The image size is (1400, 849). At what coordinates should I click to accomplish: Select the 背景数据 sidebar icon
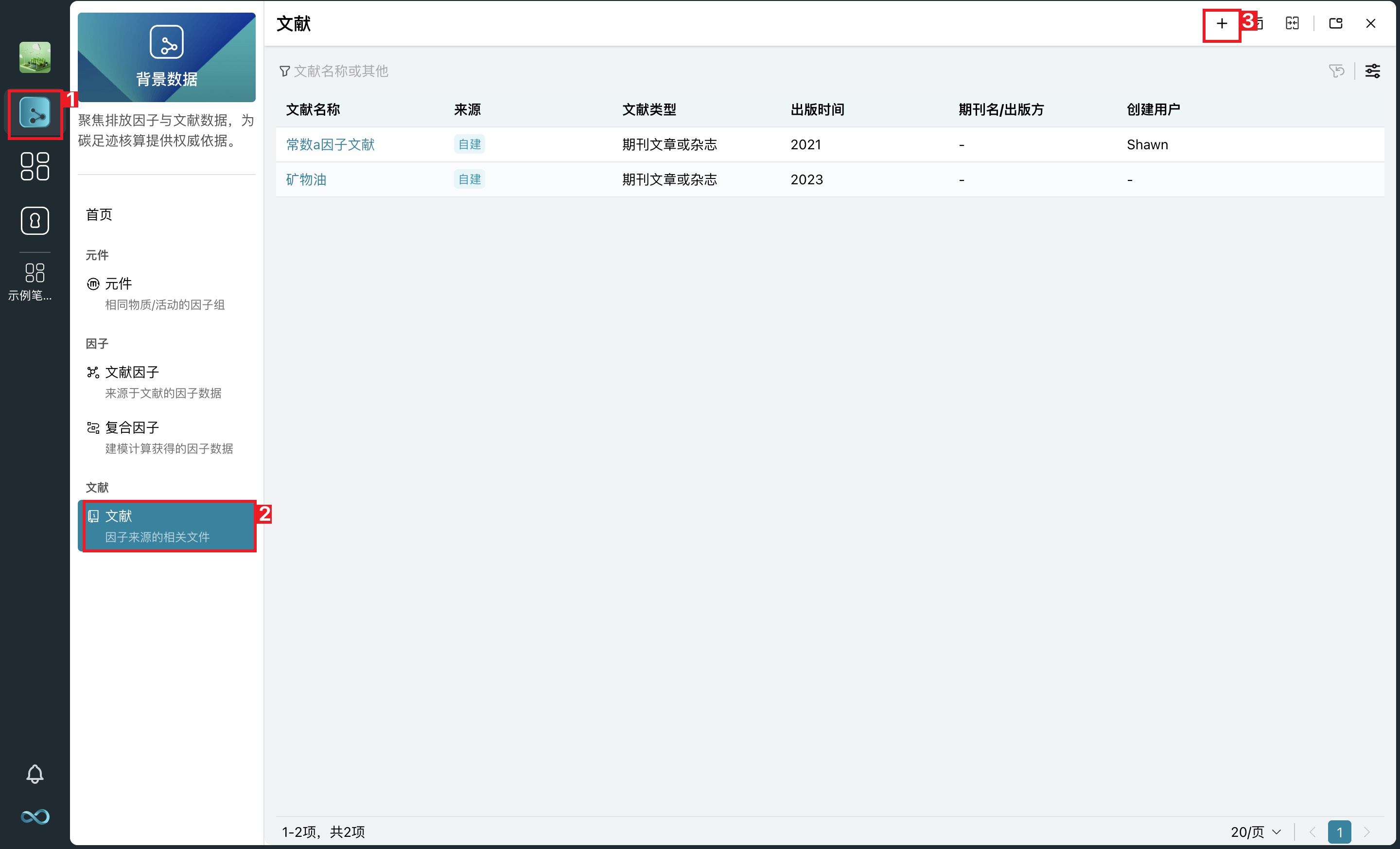pos(35,113)
